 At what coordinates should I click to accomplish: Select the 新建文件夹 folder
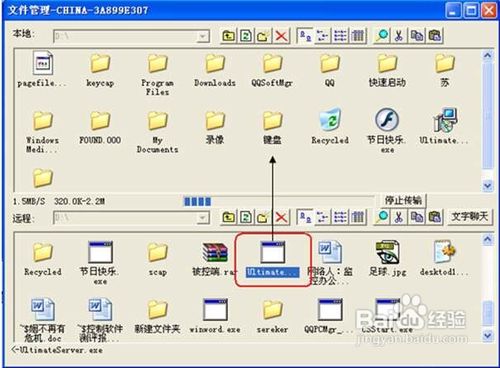[x=157, y=317]
